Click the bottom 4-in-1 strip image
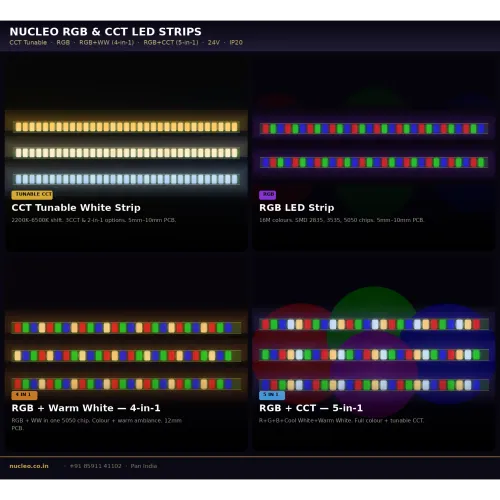Viewport: 500px width, 500px height. pos(127,384)
